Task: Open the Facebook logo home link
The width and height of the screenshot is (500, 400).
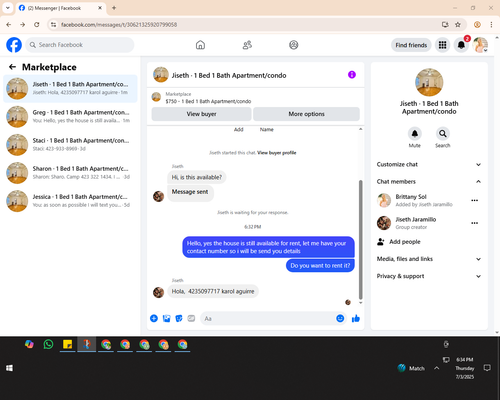Action: coord(14,45)
